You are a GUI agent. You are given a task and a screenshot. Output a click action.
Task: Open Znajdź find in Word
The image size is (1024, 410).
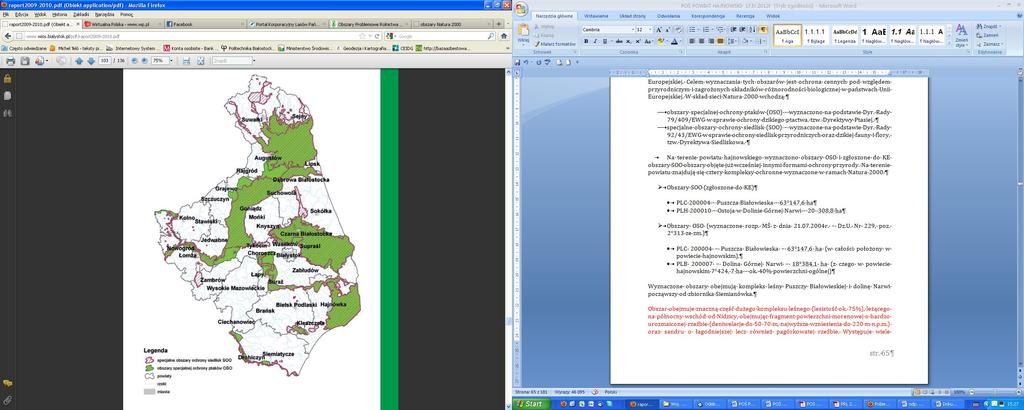pyautogui.click(x=990, y=26)
